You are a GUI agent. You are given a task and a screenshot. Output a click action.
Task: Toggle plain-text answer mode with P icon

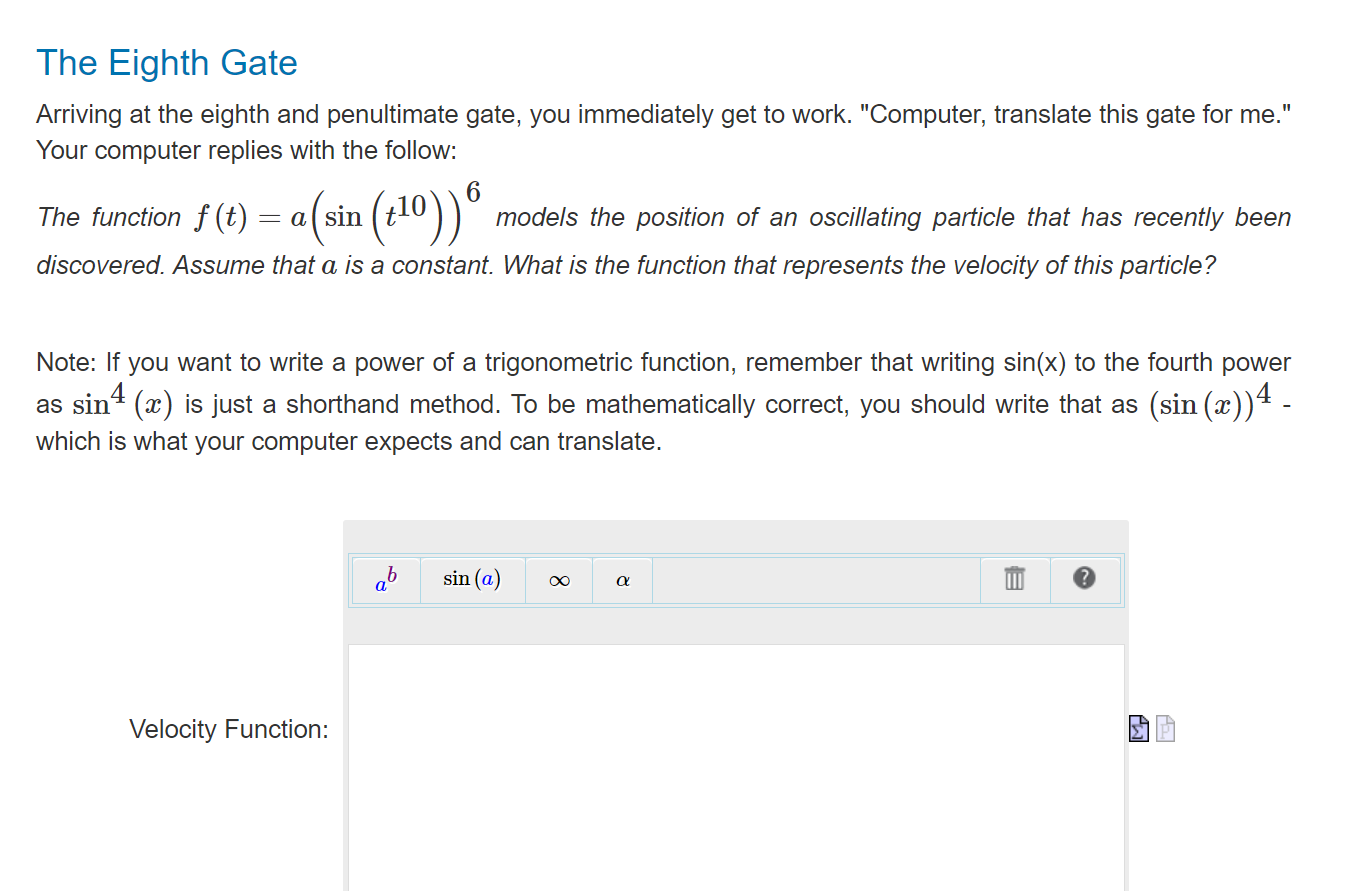(x=1165, y=729)
